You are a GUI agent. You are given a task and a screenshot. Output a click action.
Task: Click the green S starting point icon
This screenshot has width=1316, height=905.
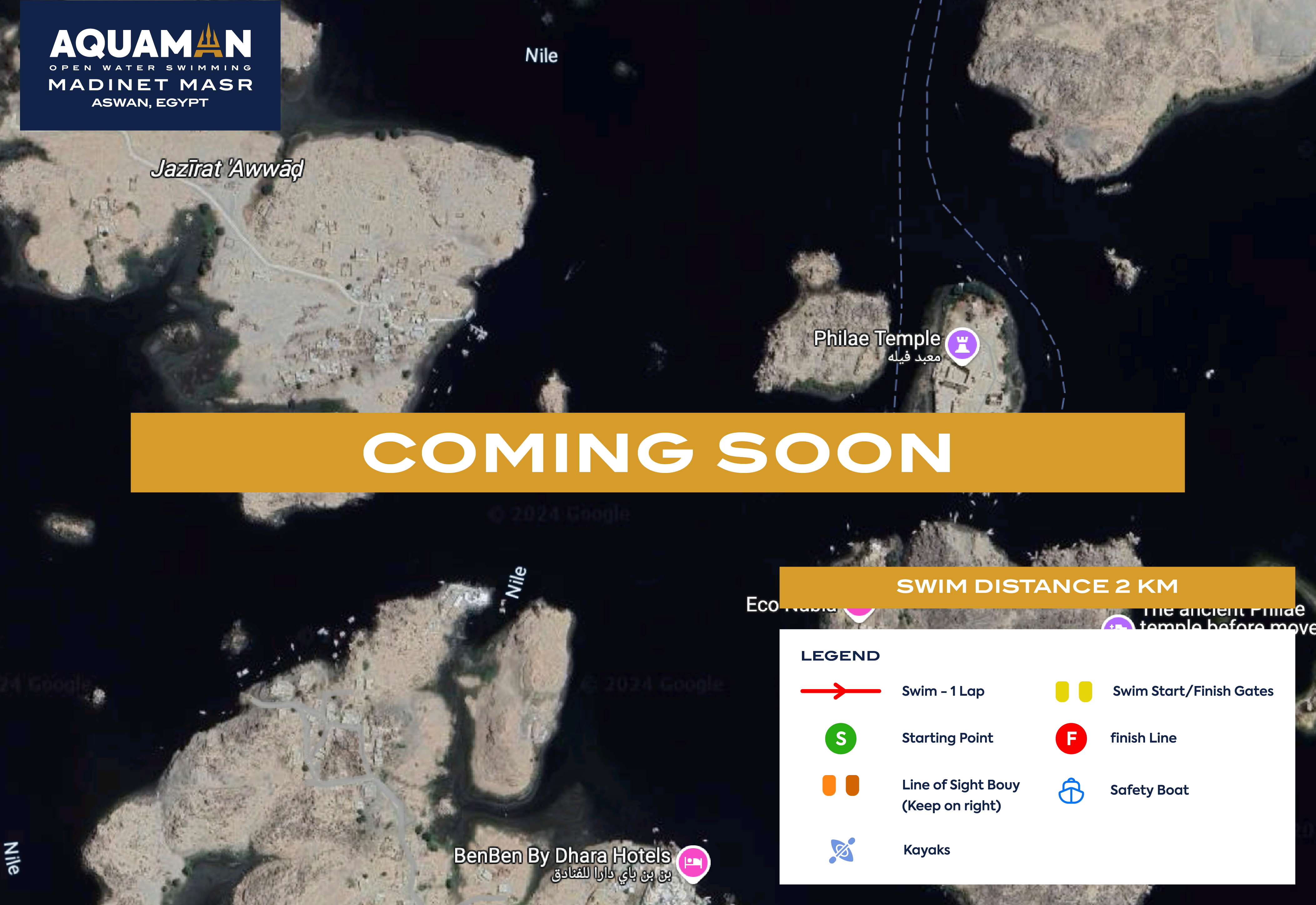coord(840,738)
